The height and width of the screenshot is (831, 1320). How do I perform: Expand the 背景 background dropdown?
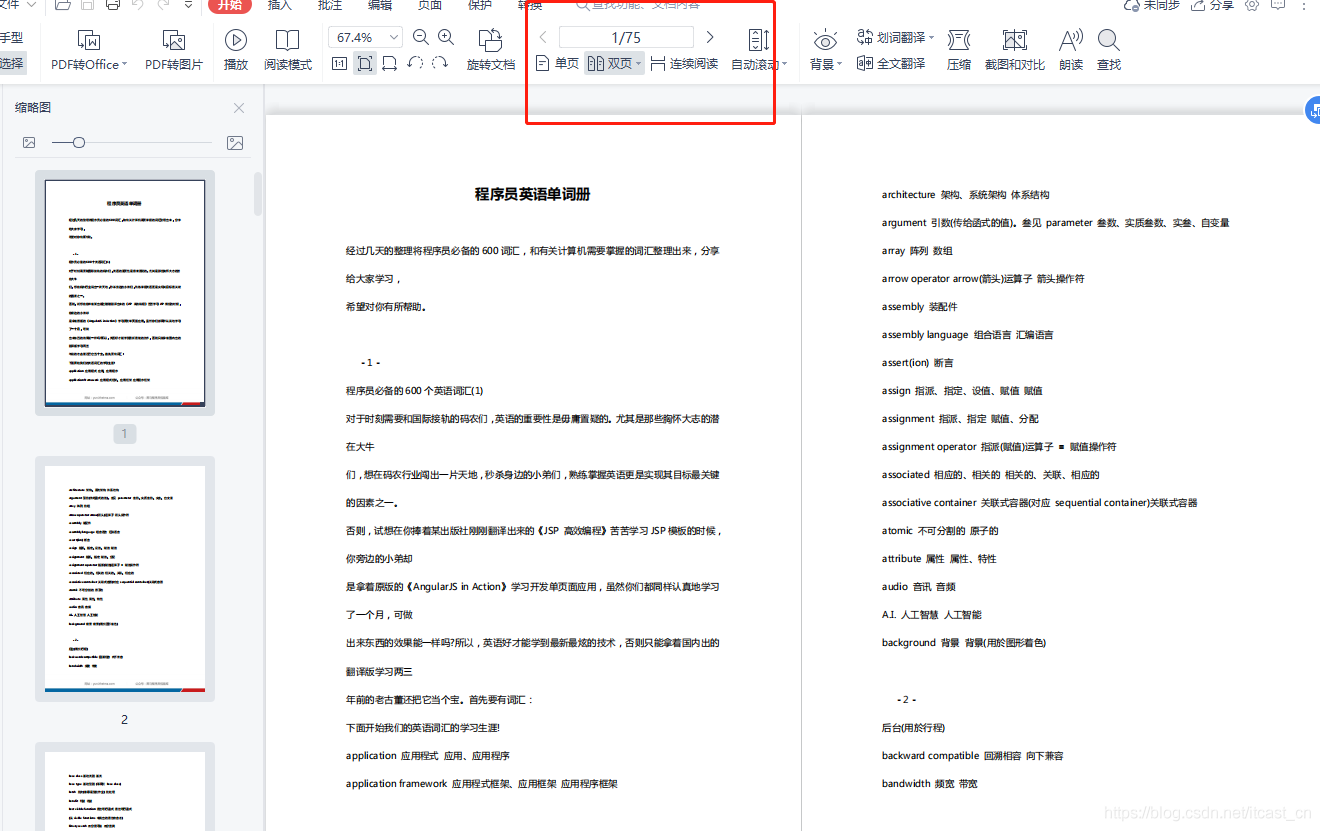(x=839, y=65)
